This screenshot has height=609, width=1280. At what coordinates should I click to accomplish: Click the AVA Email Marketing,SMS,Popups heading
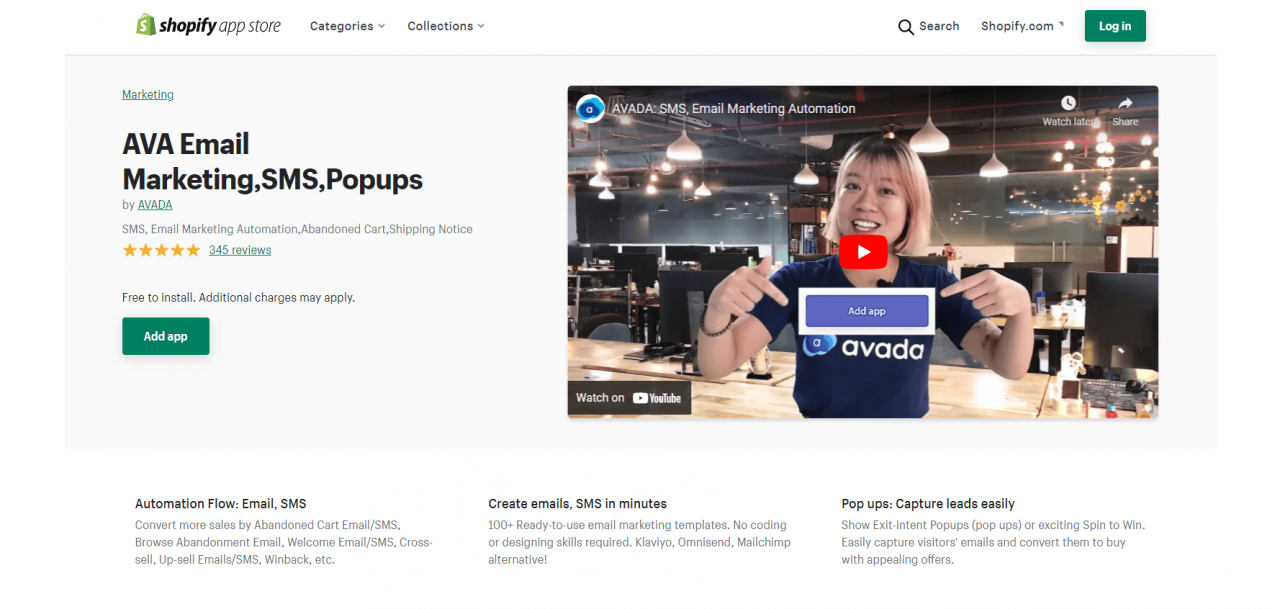(x=273, y=161)
